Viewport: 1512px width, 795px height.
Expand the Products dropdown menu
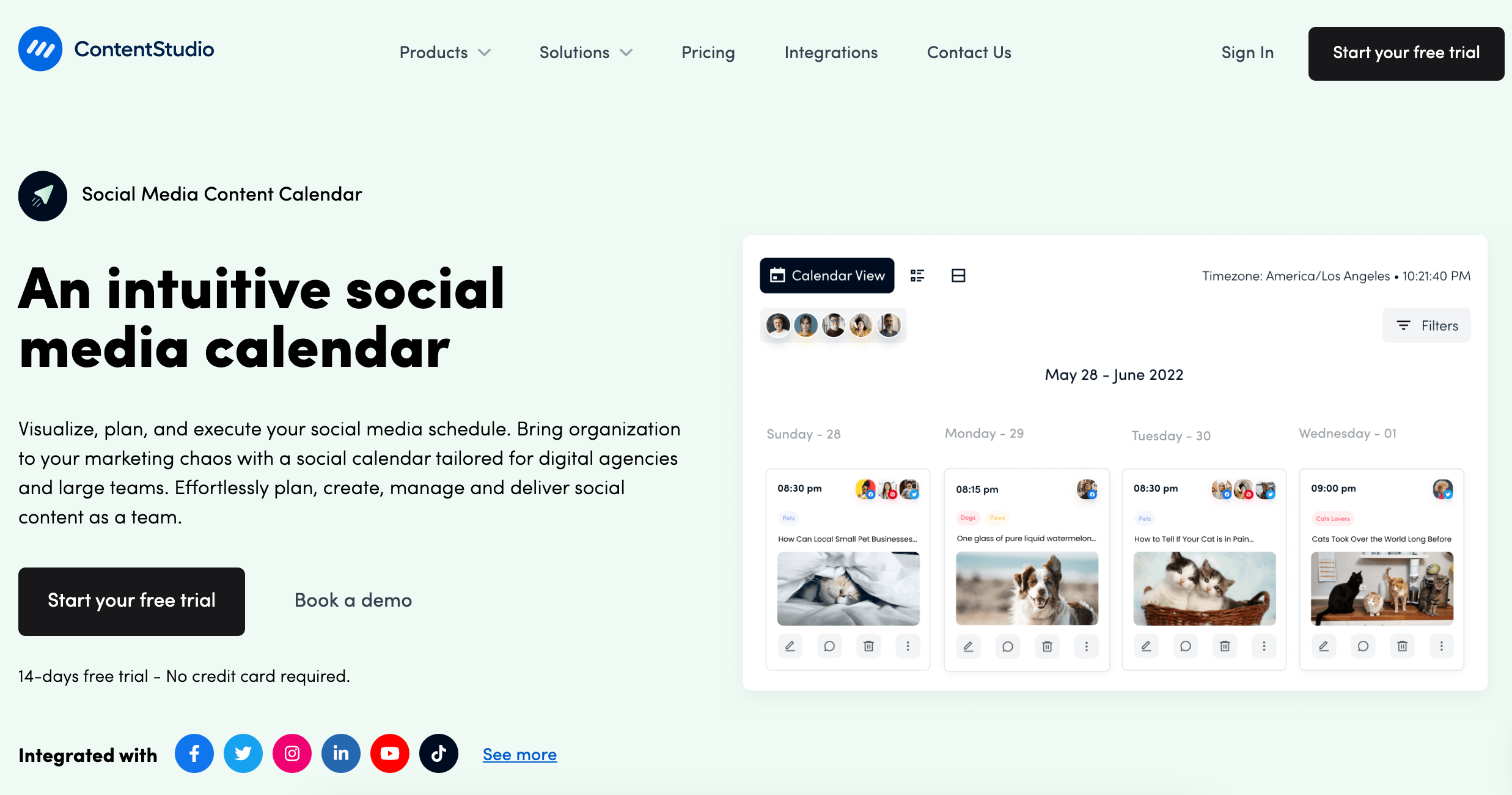pyautogui.click(x=444, y=51)
